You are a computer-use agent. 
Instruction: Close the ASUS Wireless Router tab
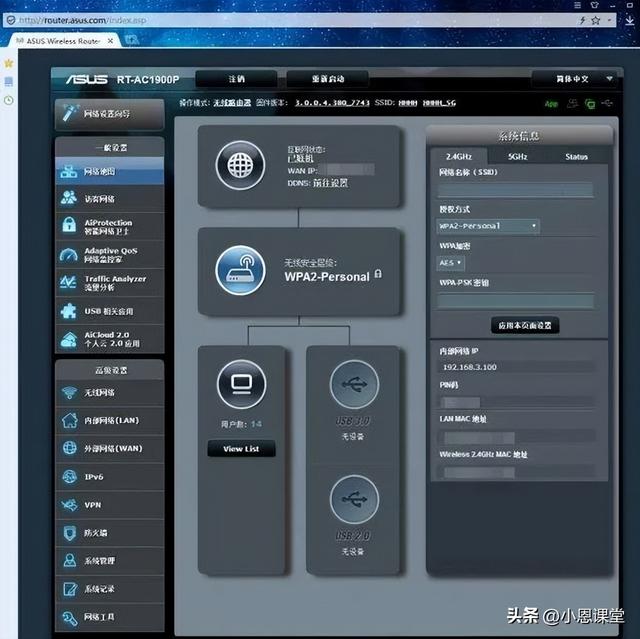coord(110,41)
